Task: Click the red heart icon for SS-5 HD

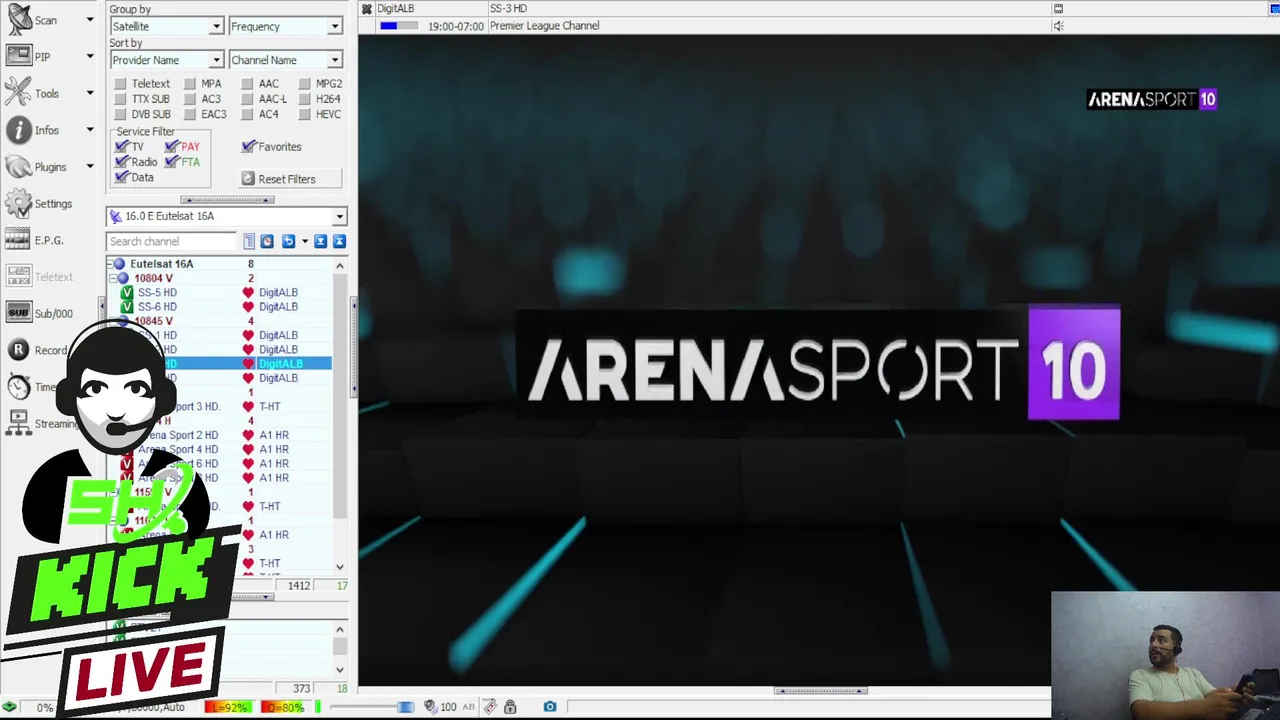Action: pyautogui.click(x=248, y=292)
